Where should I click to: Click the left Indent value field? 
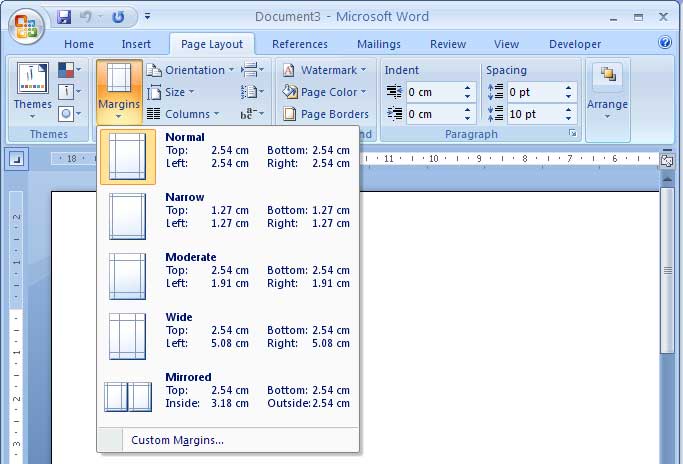coord(433,92)
